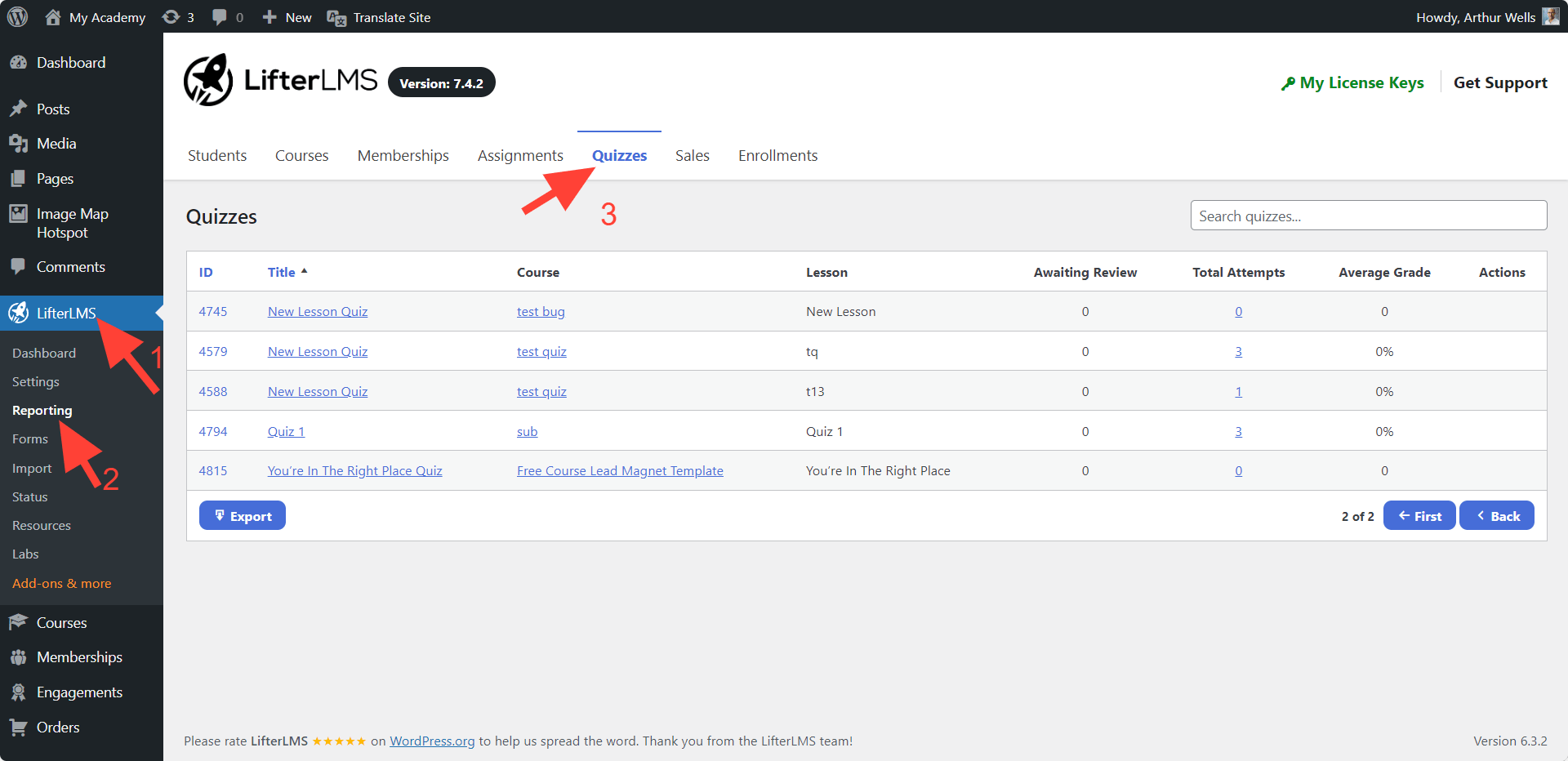
Task: Open My License Keys link
Action: click(x=1361, y=82)
